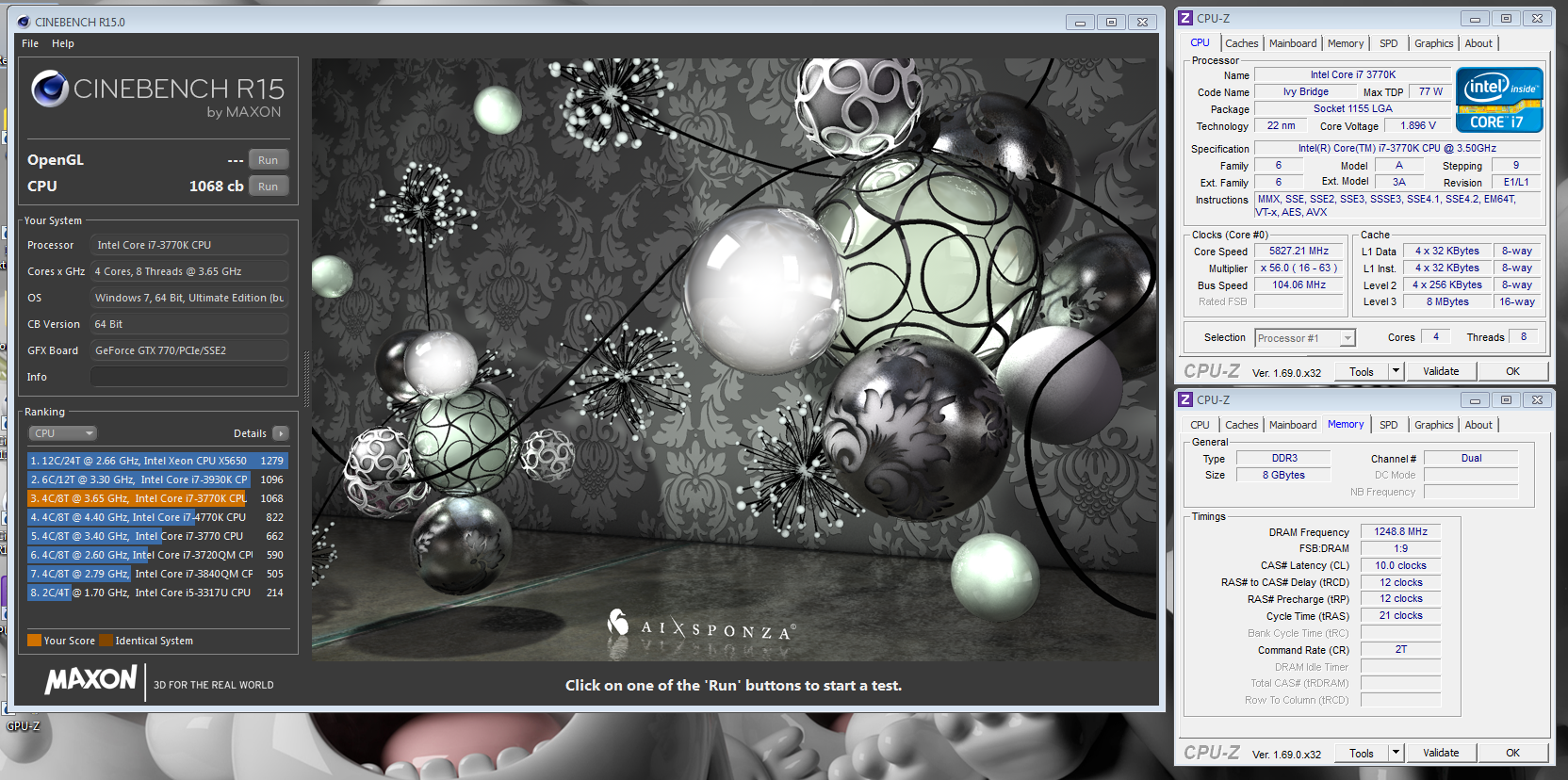The height and width of the screenshot is (780, 1568).
Task: Open About tab in lower CPU-Z window
Action: 1478,425
